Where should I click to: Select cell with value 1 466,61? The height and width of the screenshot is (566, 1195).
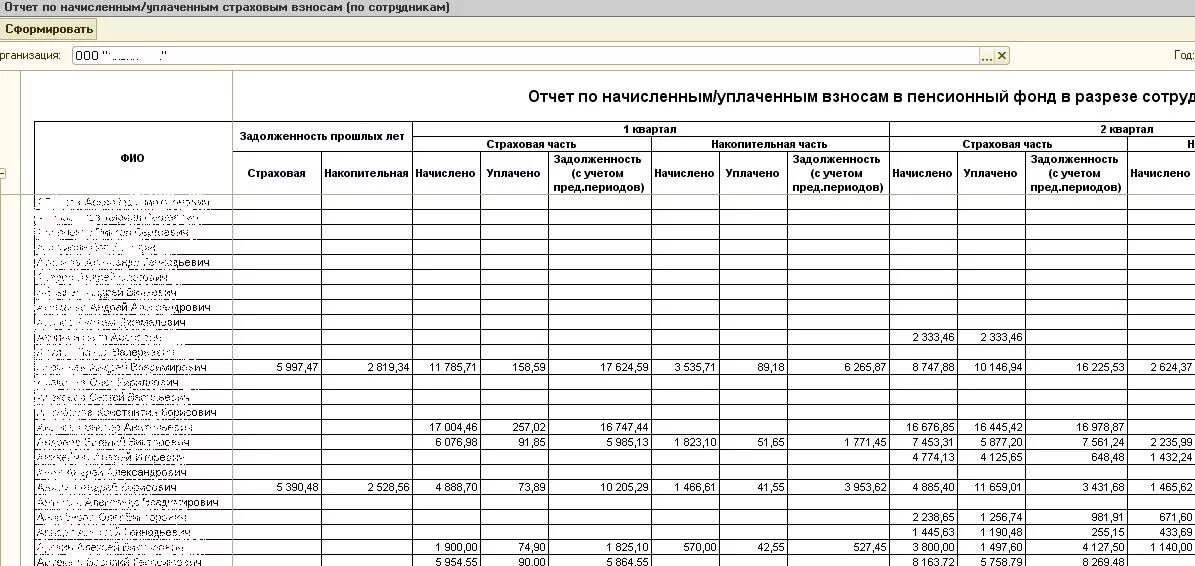click(686, 487)
